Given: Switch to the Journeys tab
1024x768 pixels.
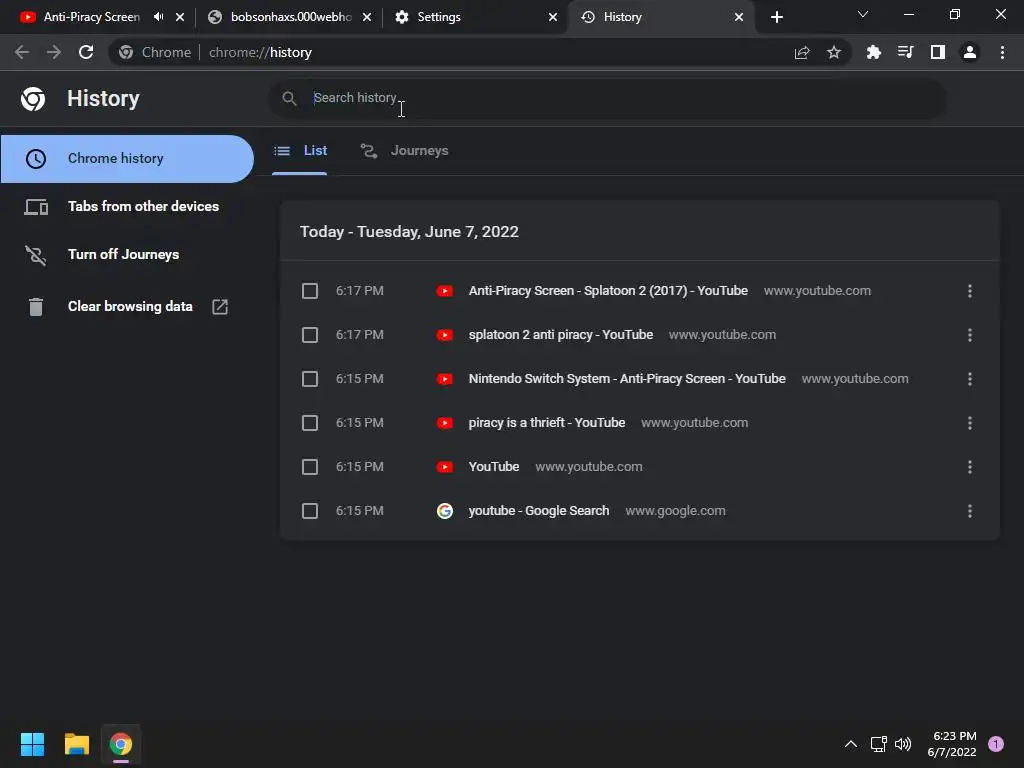Looking at the screenshot, I should [x=405, y=151].
